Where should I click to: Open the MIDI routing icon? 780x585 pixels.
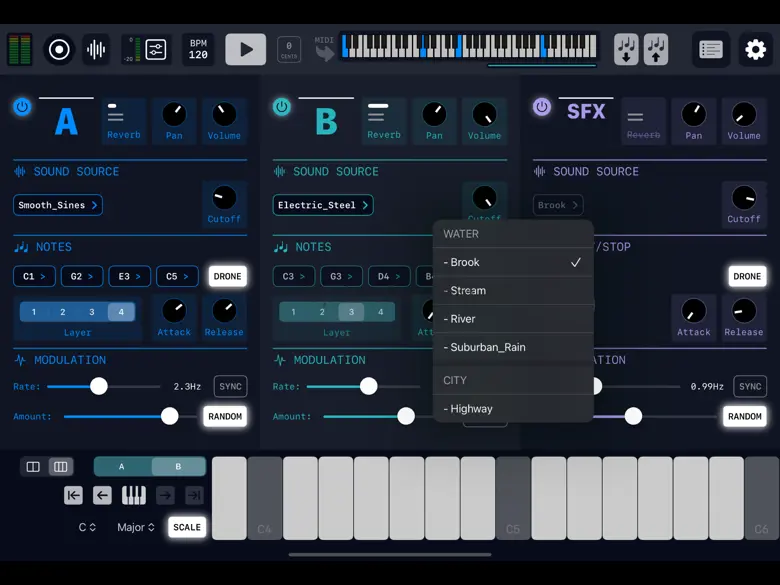[x=324, y=49]
